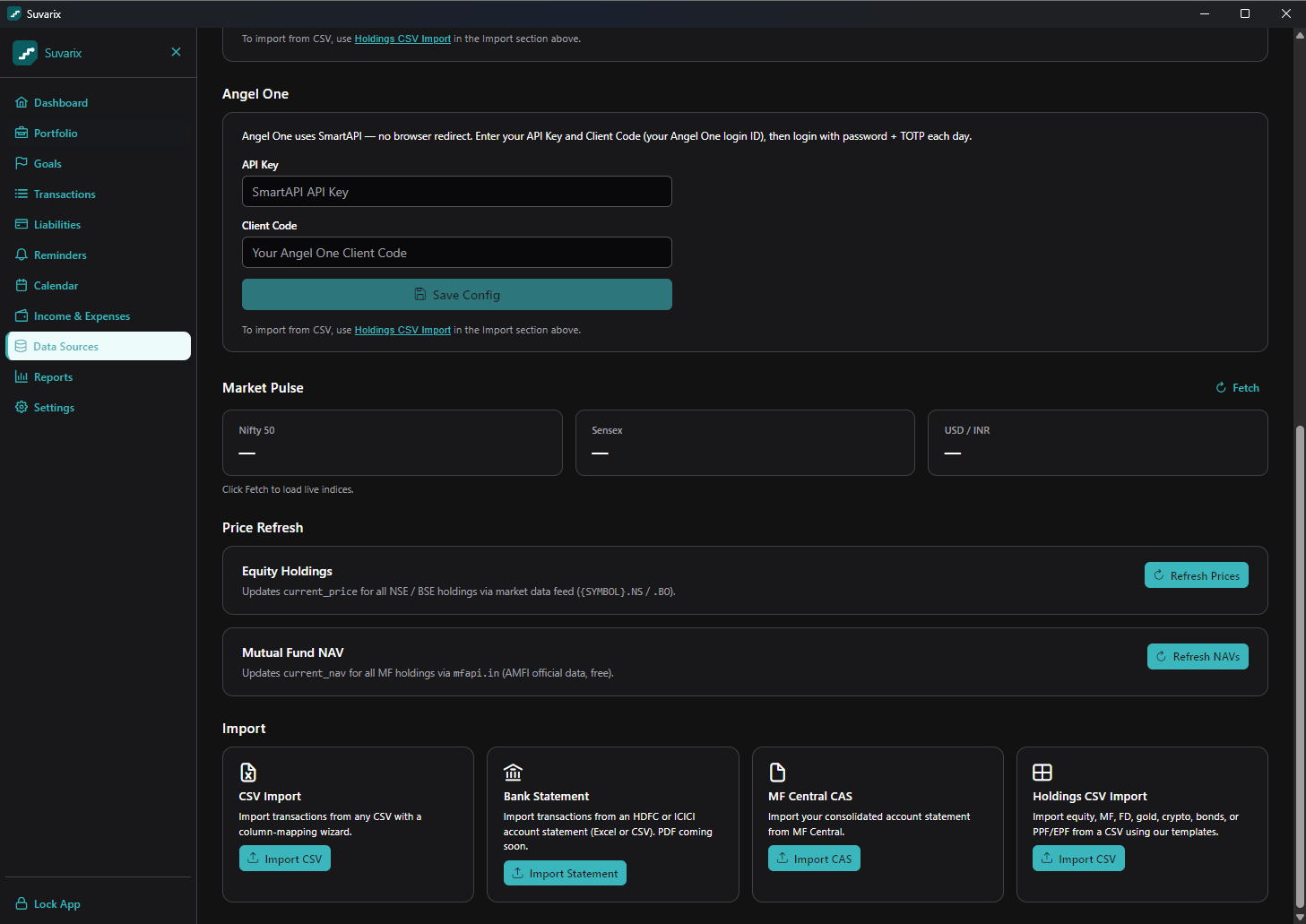Focus the Angel One Client Code field

pos(456,253)
